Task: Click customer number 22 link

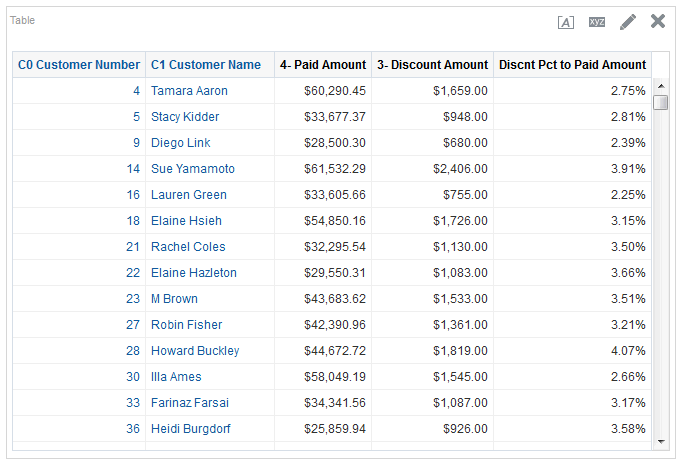Action: pos(133,273)
